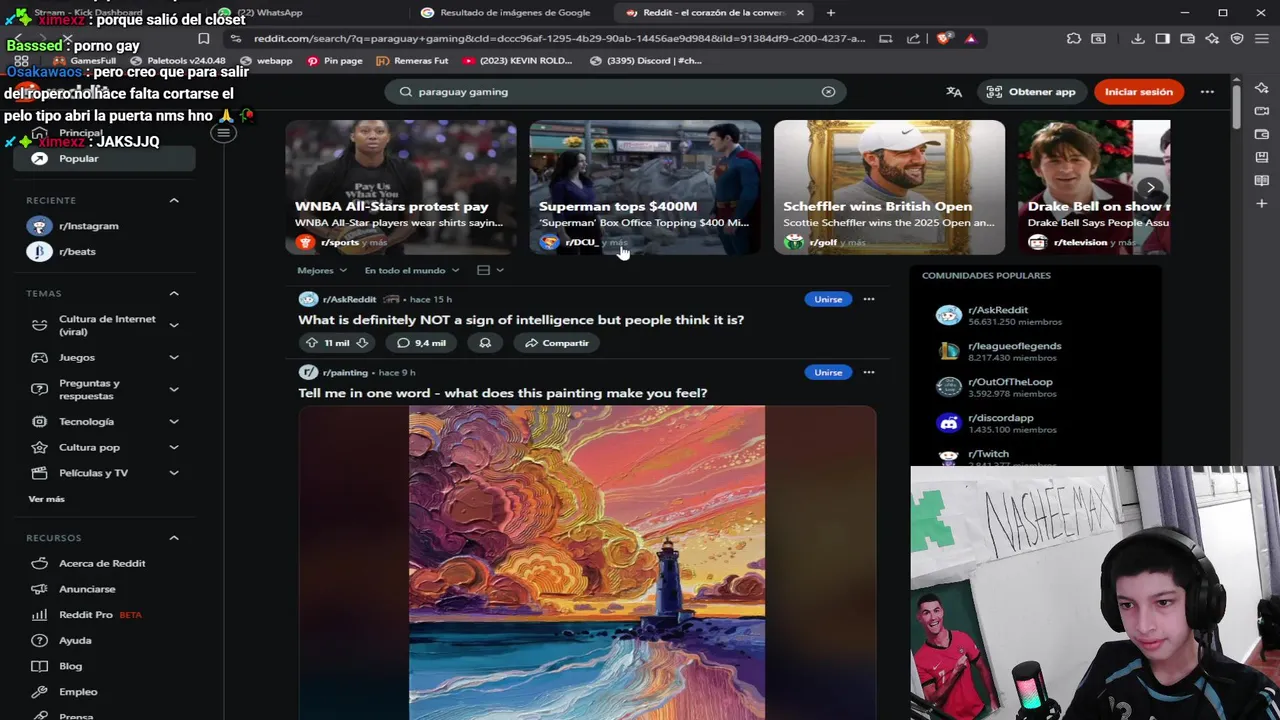The image size is (1280, 720).
Task: Join r/AskReddit with Unirse button
Action: click(x=828, y=299)
